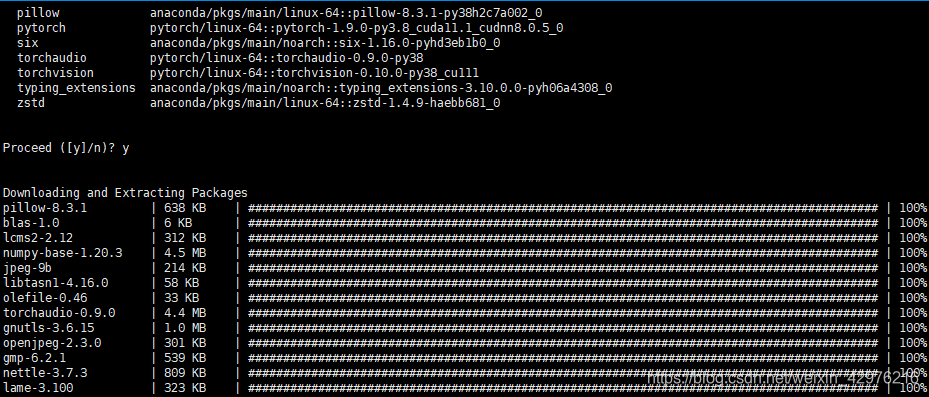Select the '539 KB' size for gmp
Viewport: 929px width, 397px height.
click(185, 358)
